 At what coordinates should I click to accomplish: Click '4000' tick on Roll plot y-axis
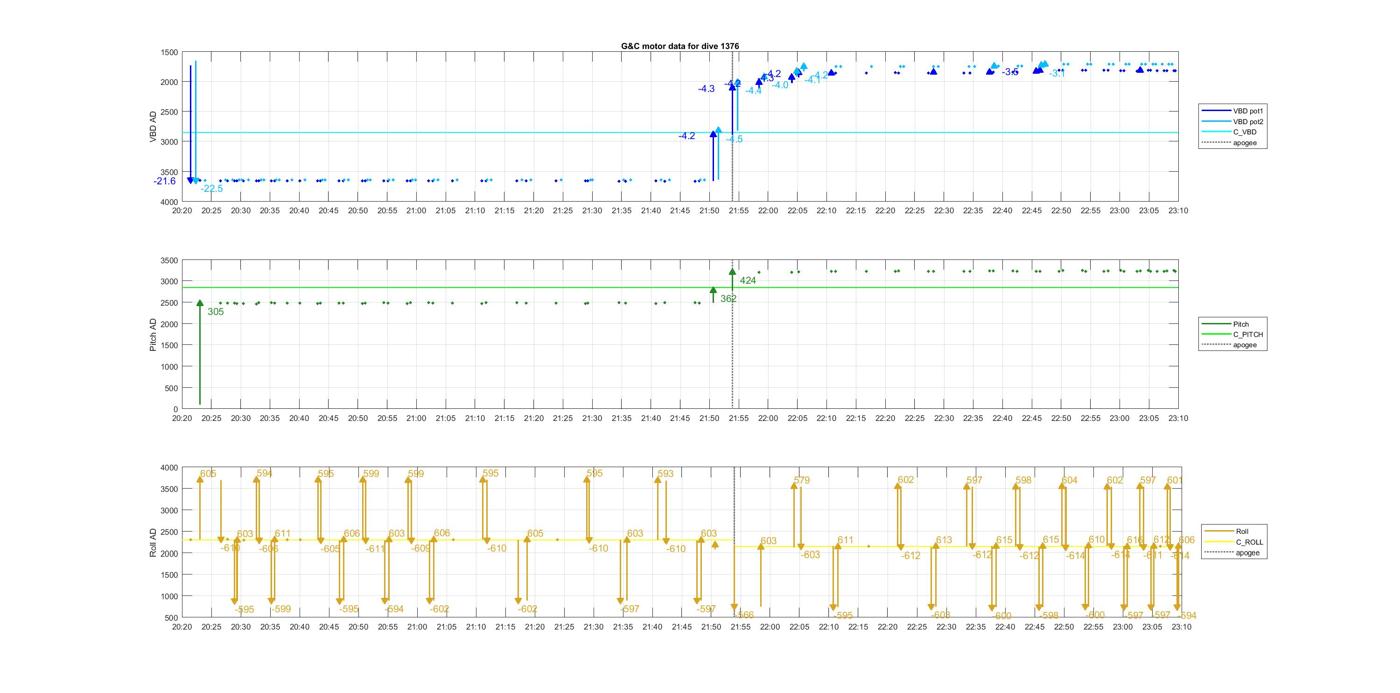pyautogui.click(x=169, y=468)
